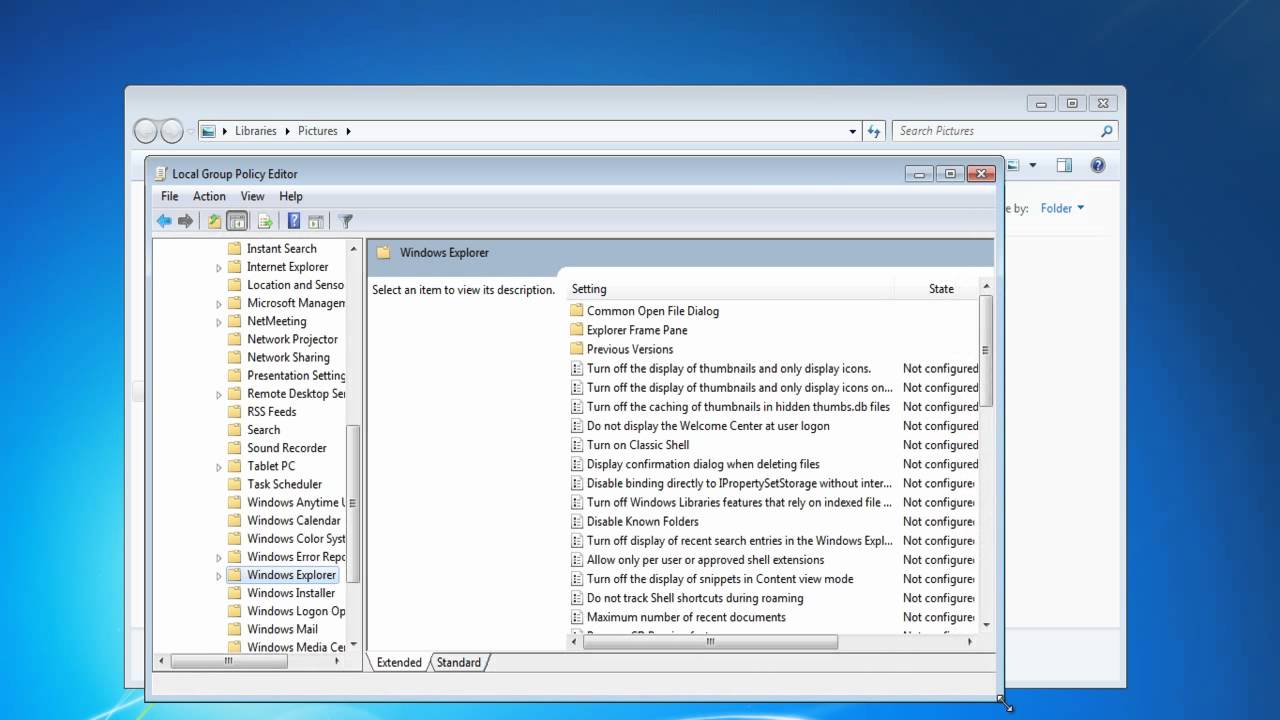The width and height of the screenshot is (1280, 720).
Task: Open the File menu
Action: (x=170, y=196)
